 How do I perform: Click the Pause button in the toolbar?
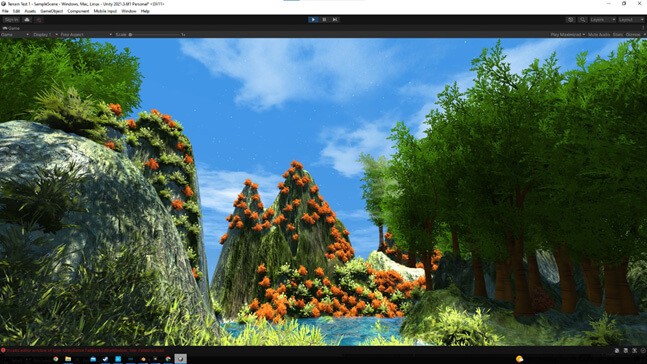(x=324, y=19)
